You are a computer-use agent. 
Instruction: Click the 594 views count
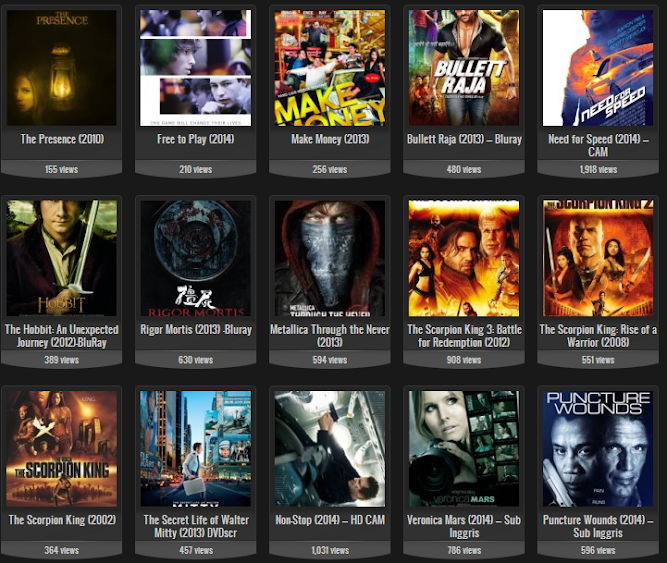click(330, 360)
